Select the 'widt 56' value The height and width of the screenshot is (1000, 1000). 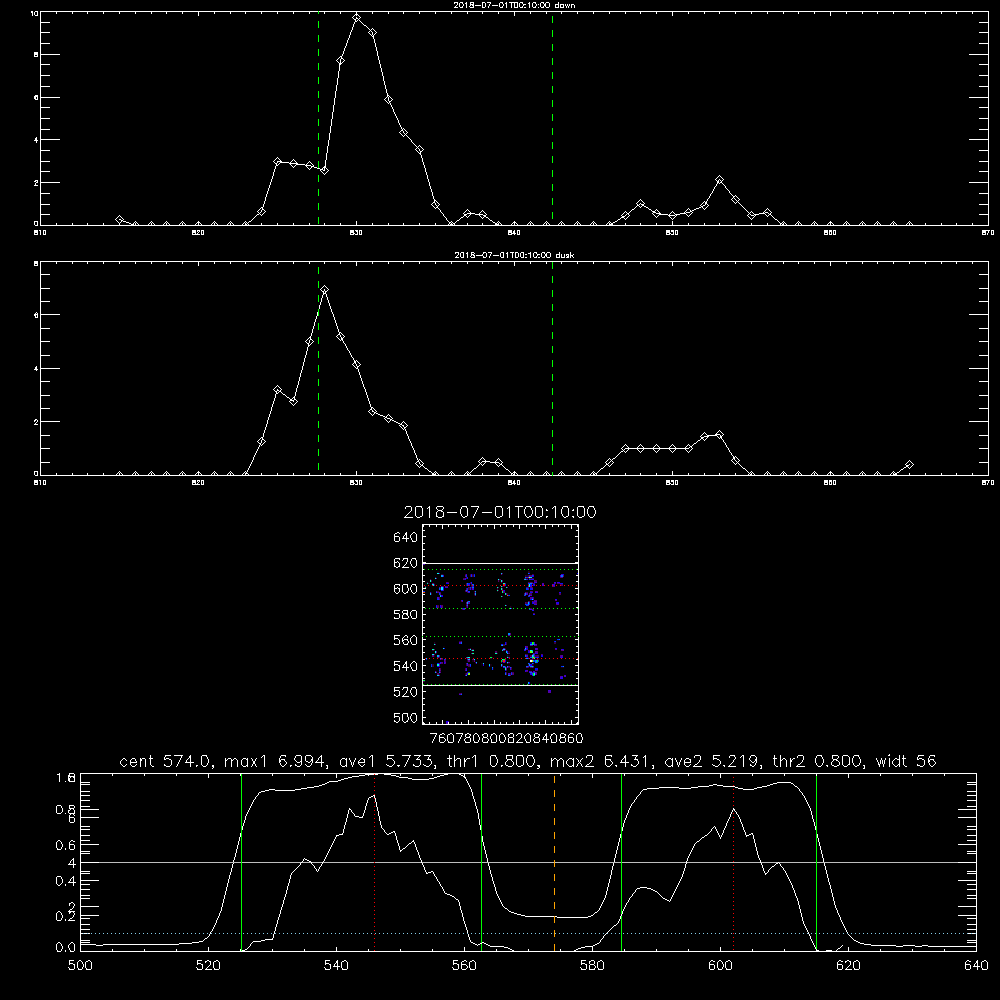click(906, 761)
